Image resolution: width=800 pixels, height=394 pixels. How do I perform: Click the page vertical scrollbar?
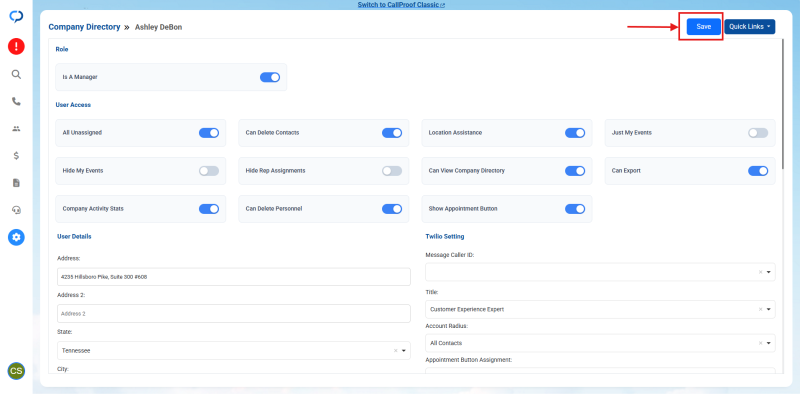[x=784, y=105]
